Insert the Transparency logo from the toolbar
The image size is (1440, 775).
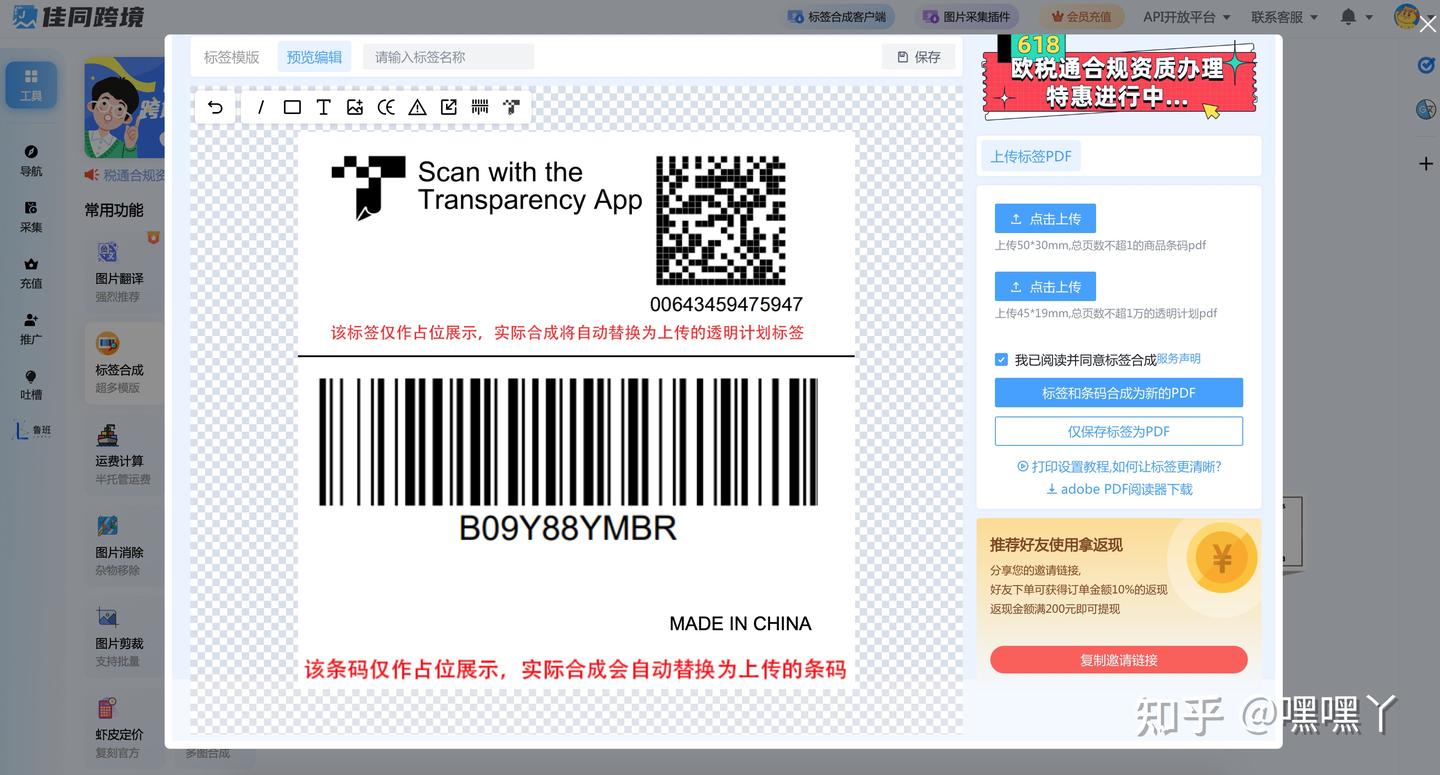(511, 107)
